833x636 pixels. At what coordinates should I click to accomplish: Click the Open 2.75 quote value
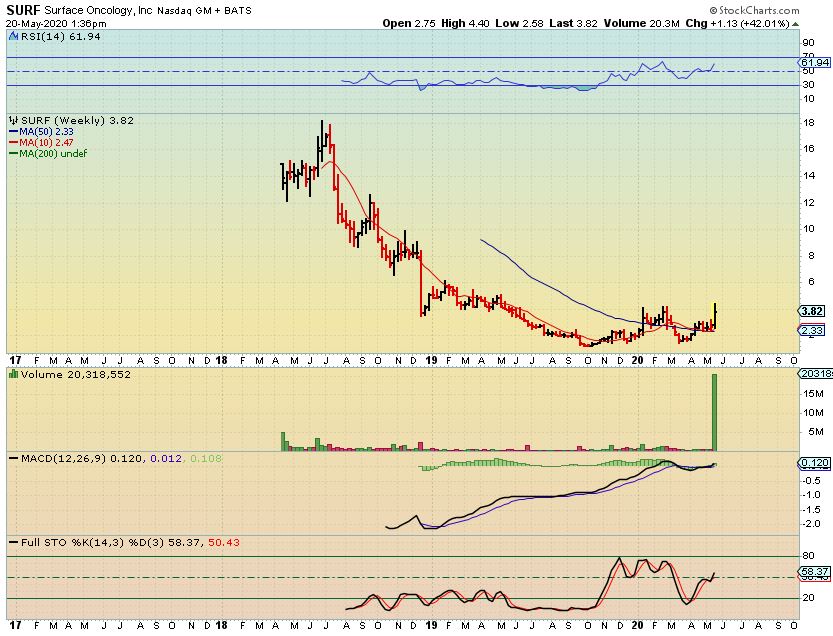click(409, 23)
